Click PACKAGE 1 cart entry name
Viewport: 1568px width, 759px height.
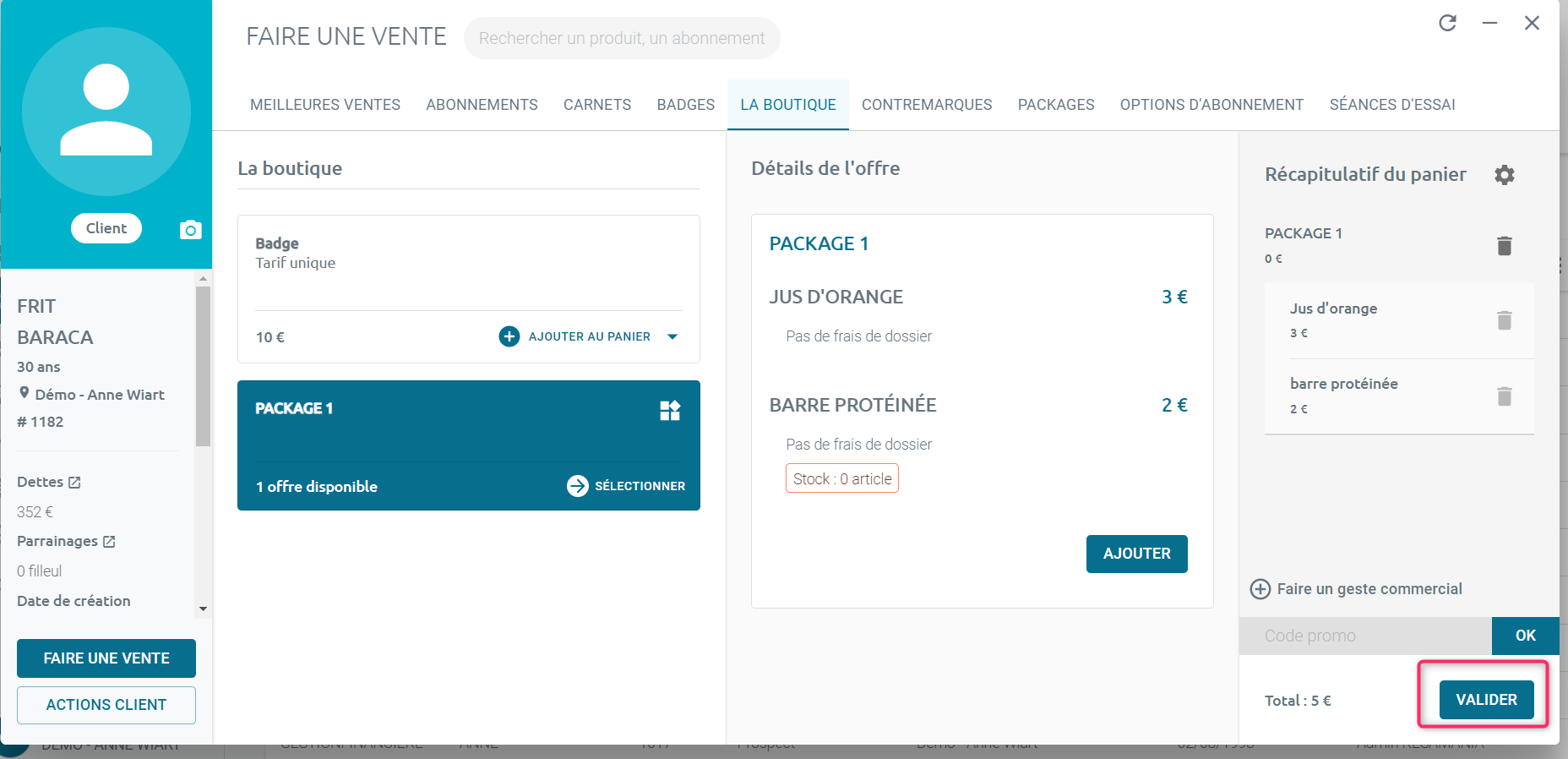(x=1304, y=233)
